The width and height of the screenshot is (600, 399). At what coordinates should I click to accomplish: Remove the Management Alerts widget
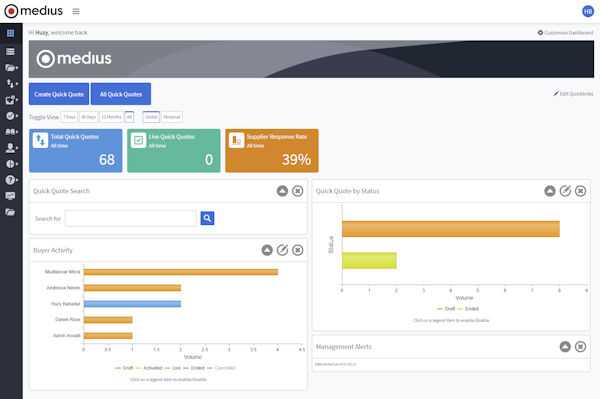click(x=580, y=347)
